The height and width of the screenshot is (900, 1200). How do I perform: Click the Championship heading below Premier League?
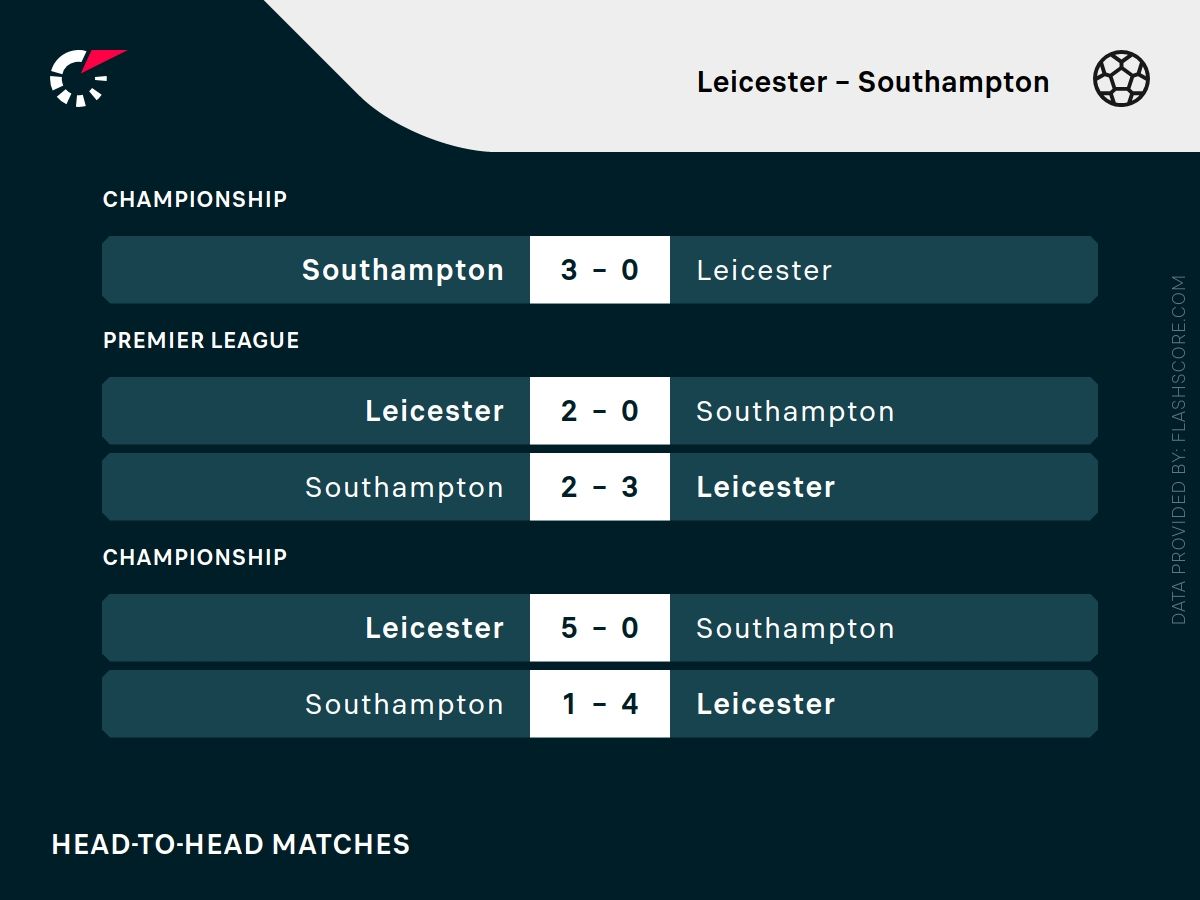coord(195,557)
